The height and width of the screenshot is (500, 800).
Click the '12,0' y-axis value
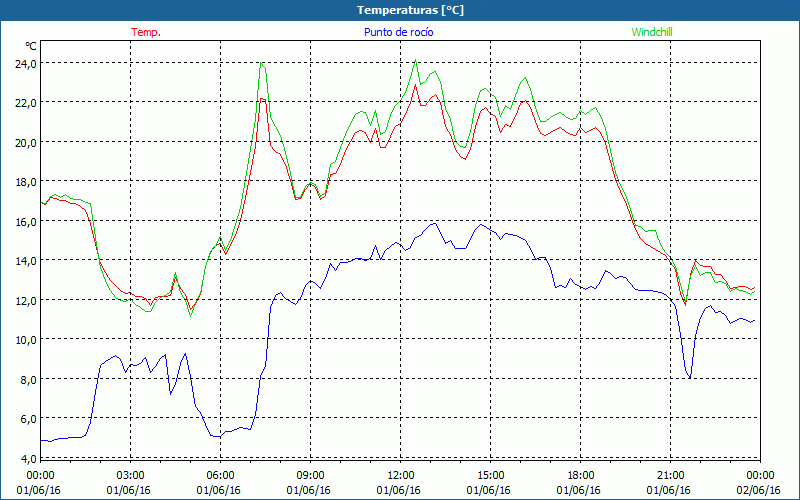coord(26,301)
